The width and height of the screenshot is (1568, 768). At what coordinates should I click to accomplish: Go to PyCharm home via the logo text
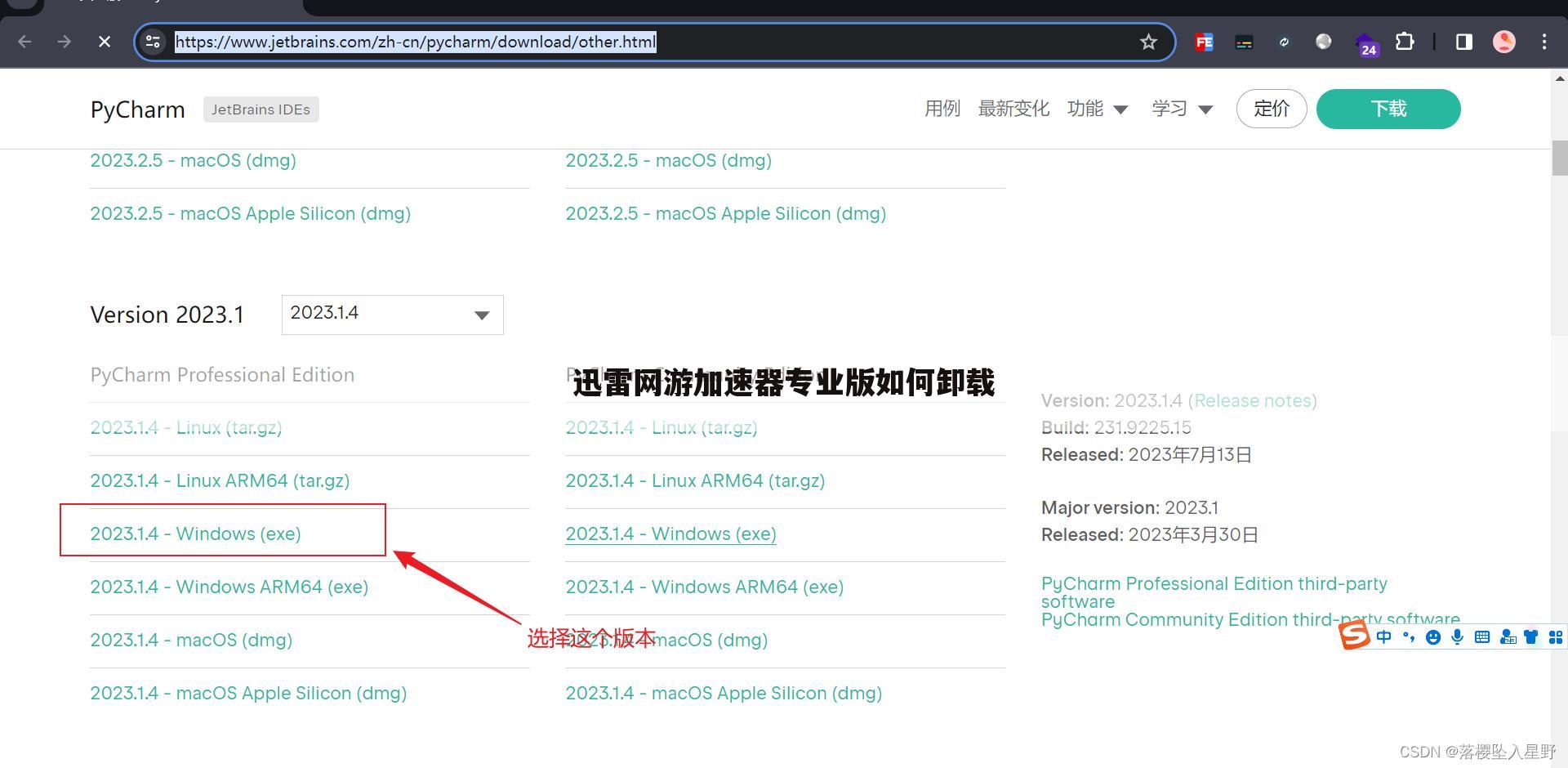137,109
